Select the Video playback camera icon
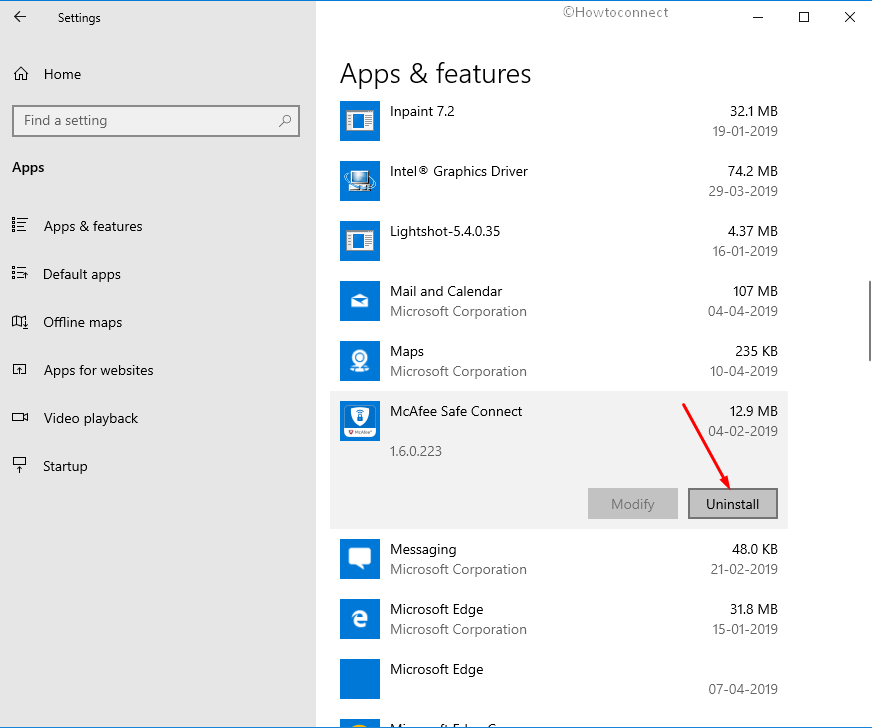 point(19,418)
